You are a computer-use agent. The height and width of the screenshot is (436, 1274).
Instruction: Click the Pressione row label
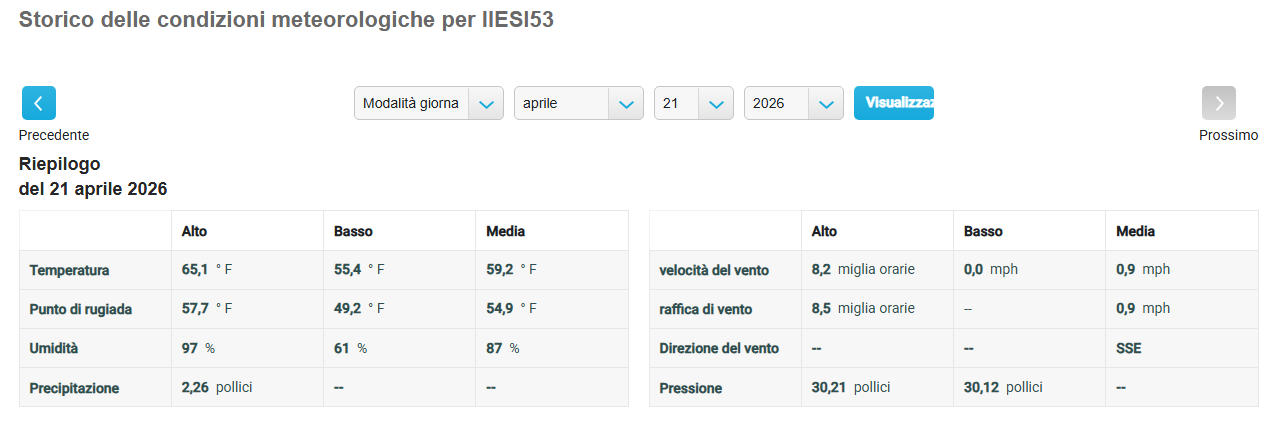tap(691, 388)
